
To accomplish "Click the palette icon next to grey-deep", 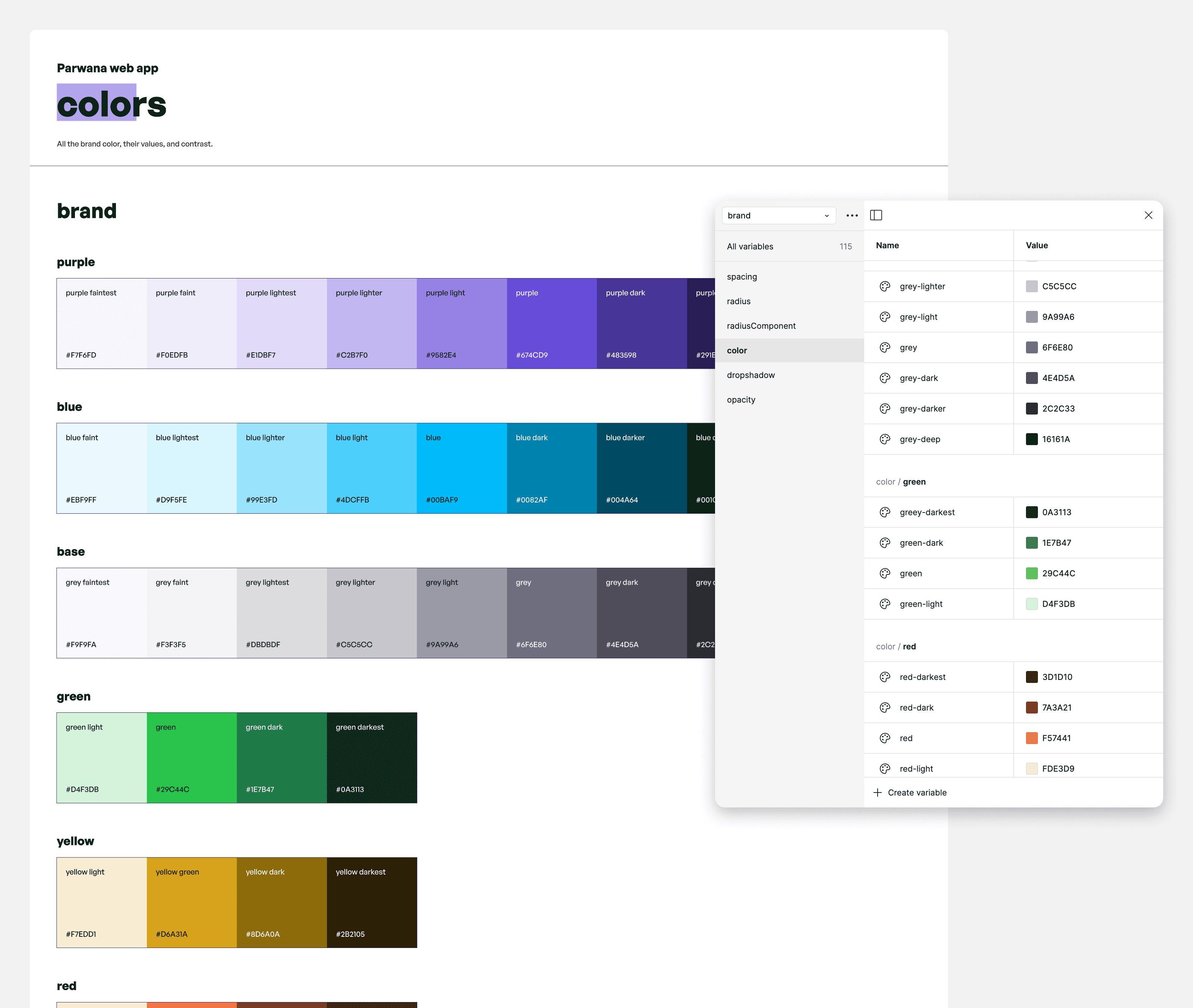I will point(885,439).
